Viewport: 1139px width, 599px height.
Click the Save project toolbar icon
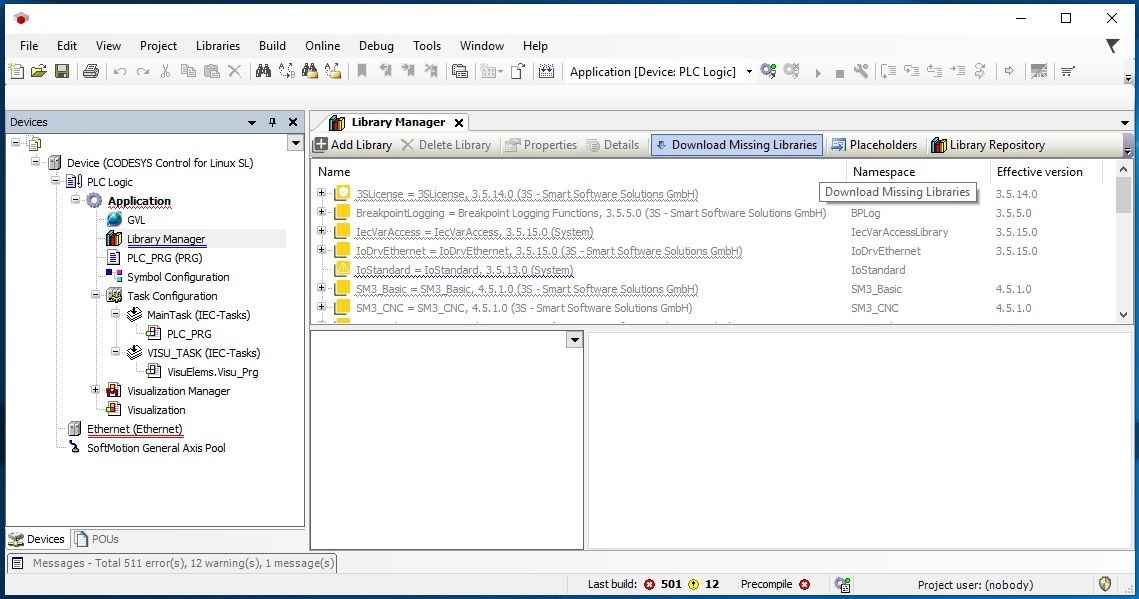(62, 71)
